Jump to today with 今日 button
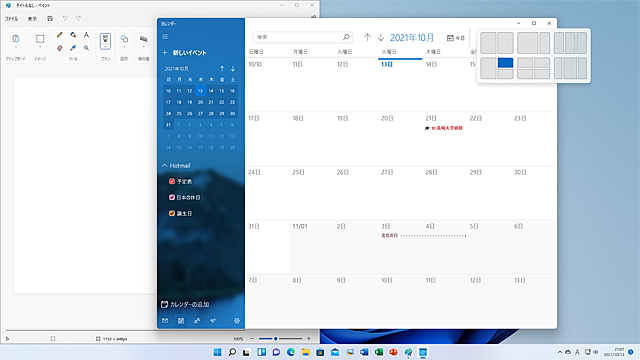The image size is (640, 360). click(x=456, y=38)
